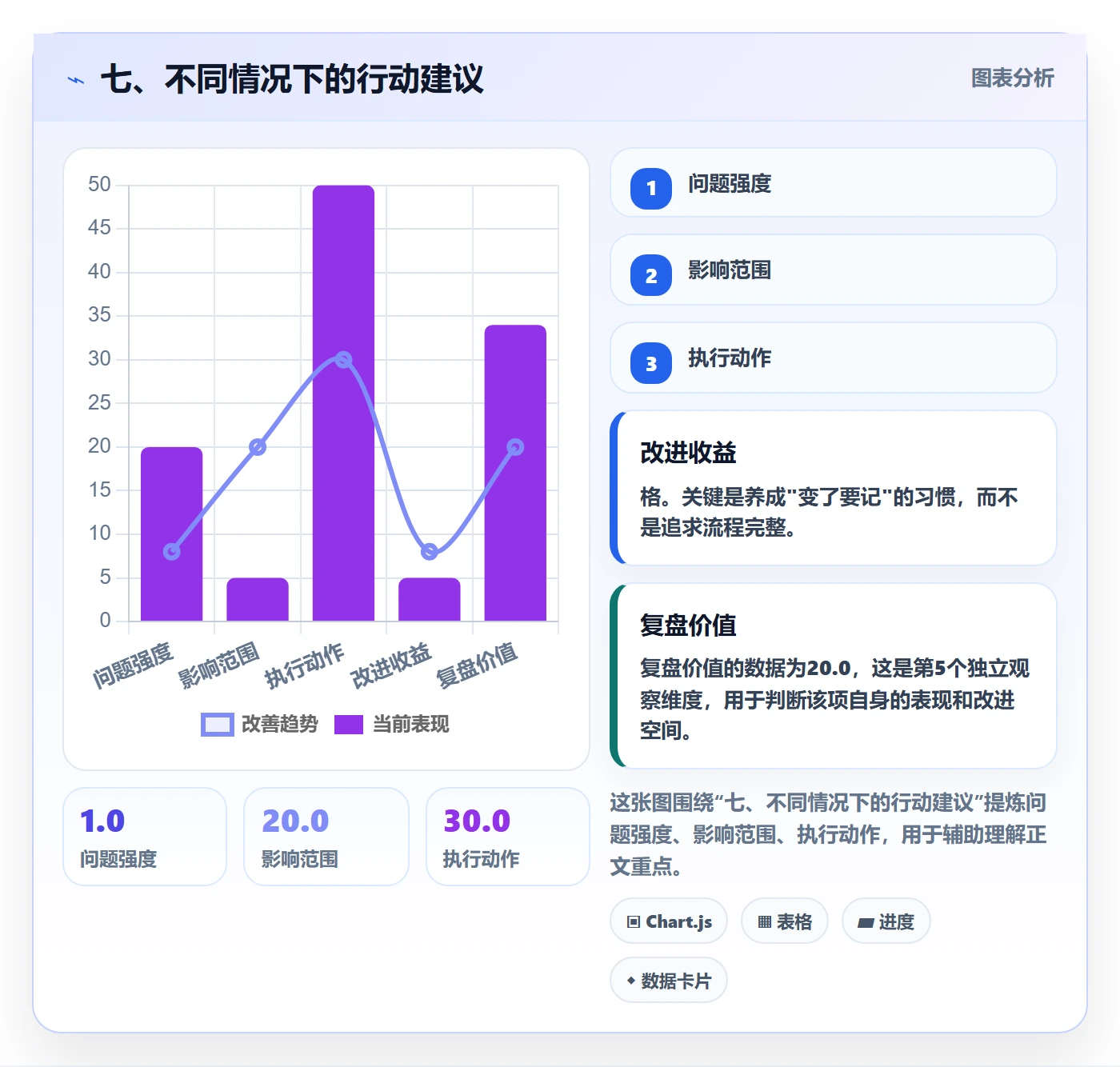Click the 影响范围 bar in the chart
1120x1067 pixels.
(258, 599)
